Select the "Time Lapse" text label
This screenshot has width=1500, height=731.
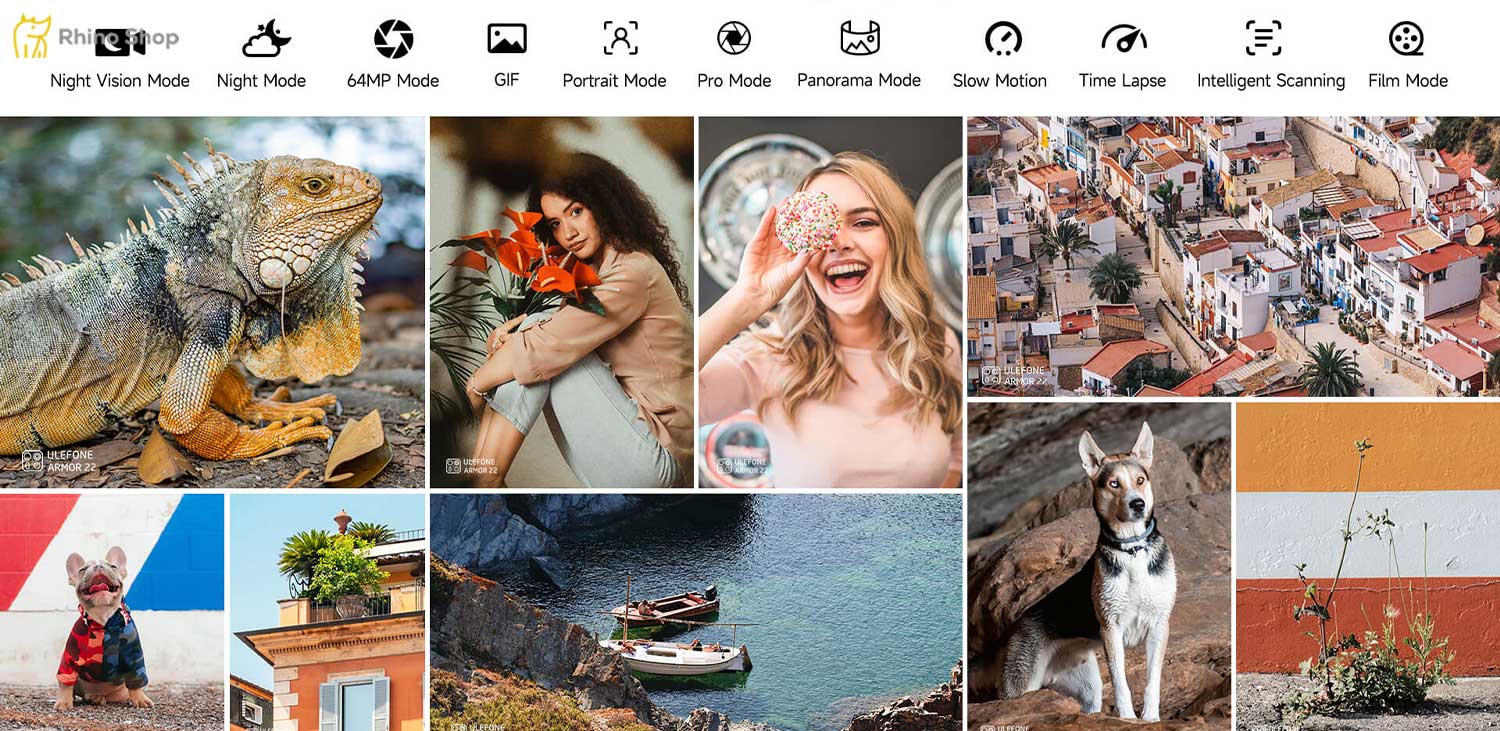pos(1122,81)
